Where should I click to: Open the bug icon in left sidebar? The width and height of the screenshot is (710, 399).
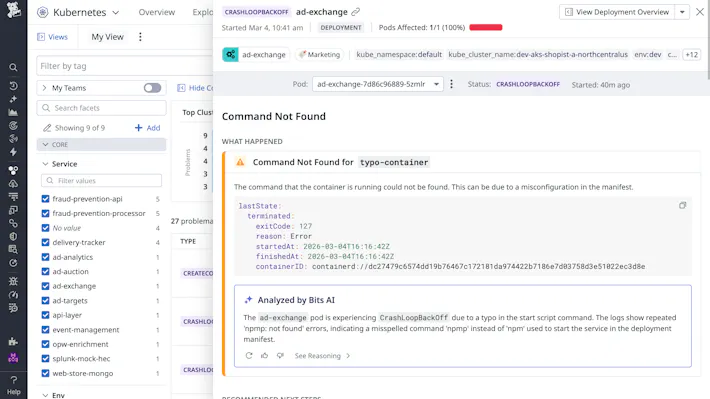point(13,281)
